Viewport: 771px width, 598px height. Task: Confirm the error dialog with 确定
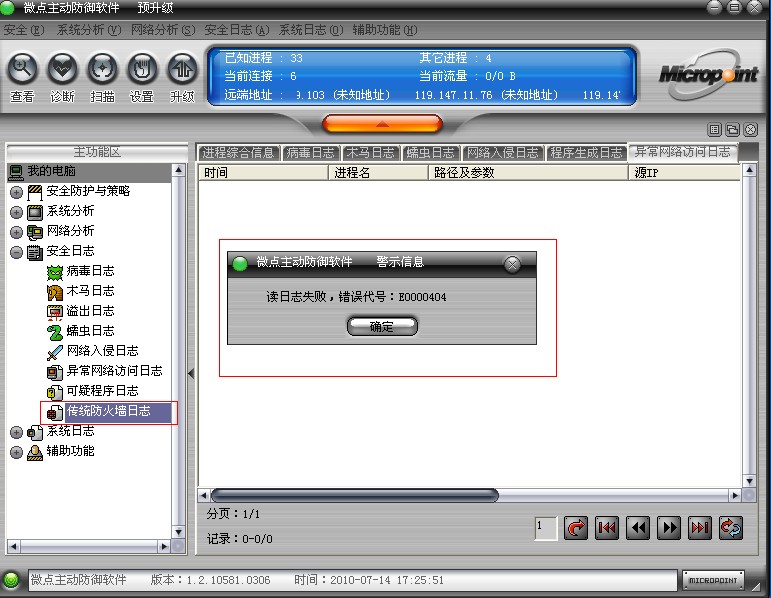coord(382,326)
